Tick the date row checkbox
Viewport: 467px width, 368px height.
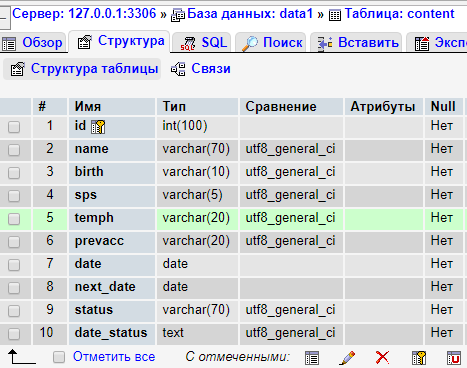point(14,265)
